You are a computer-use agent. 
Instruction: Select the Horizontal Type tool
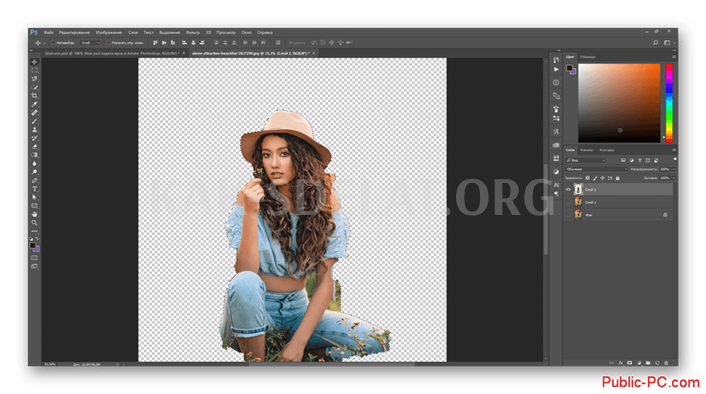tap(35, 189)
